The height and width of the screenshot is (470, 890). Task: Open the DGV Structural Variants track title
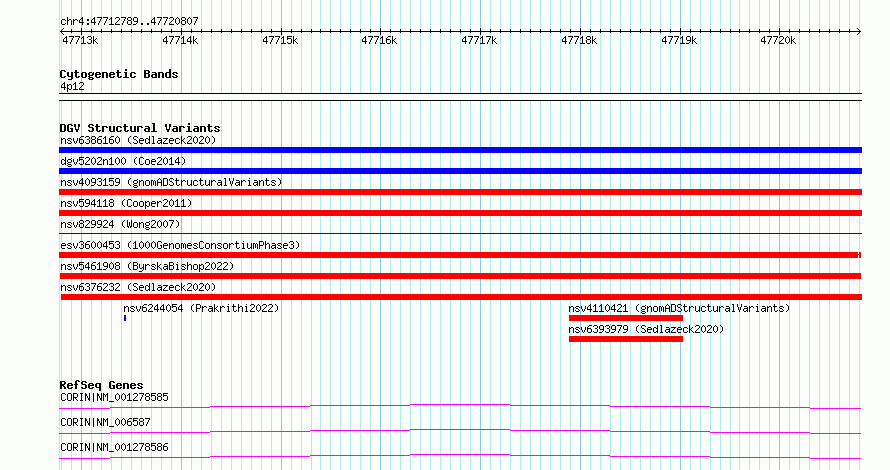140,128
